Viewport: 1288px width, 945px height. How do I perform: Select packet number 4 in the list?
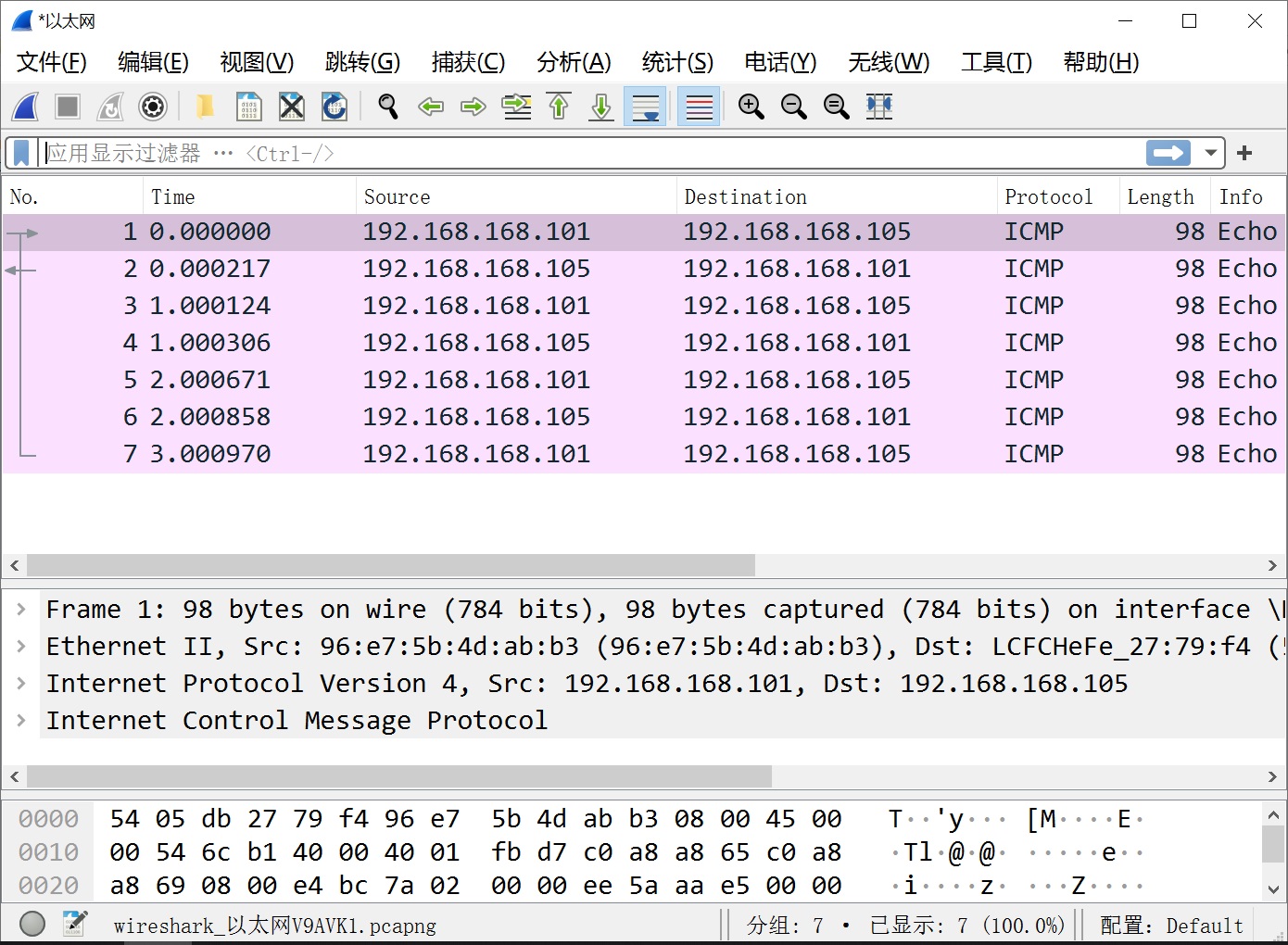pyautogui.click(x=463, y=342)
